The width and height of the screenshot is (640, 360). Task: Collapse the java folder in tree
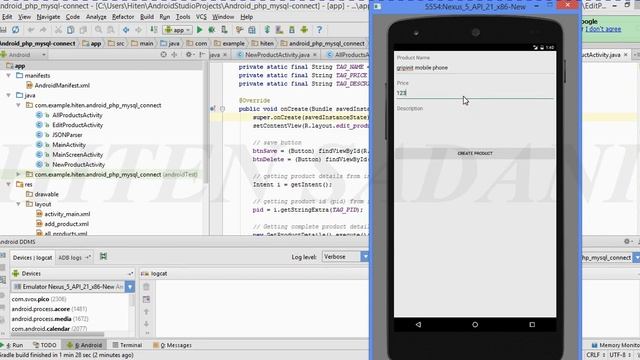coord(9,95)
